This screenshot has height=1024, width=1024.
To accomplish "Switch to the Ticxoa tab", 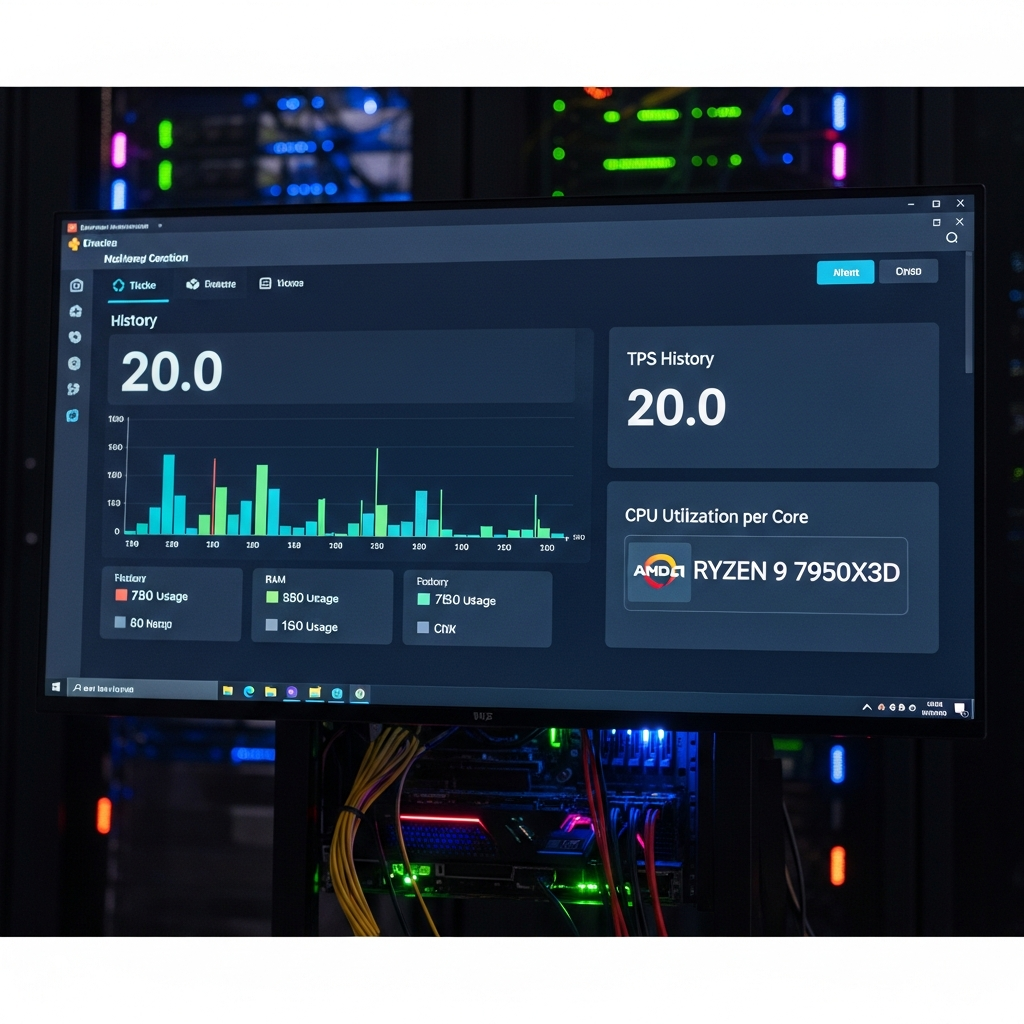I will (281, 283).
